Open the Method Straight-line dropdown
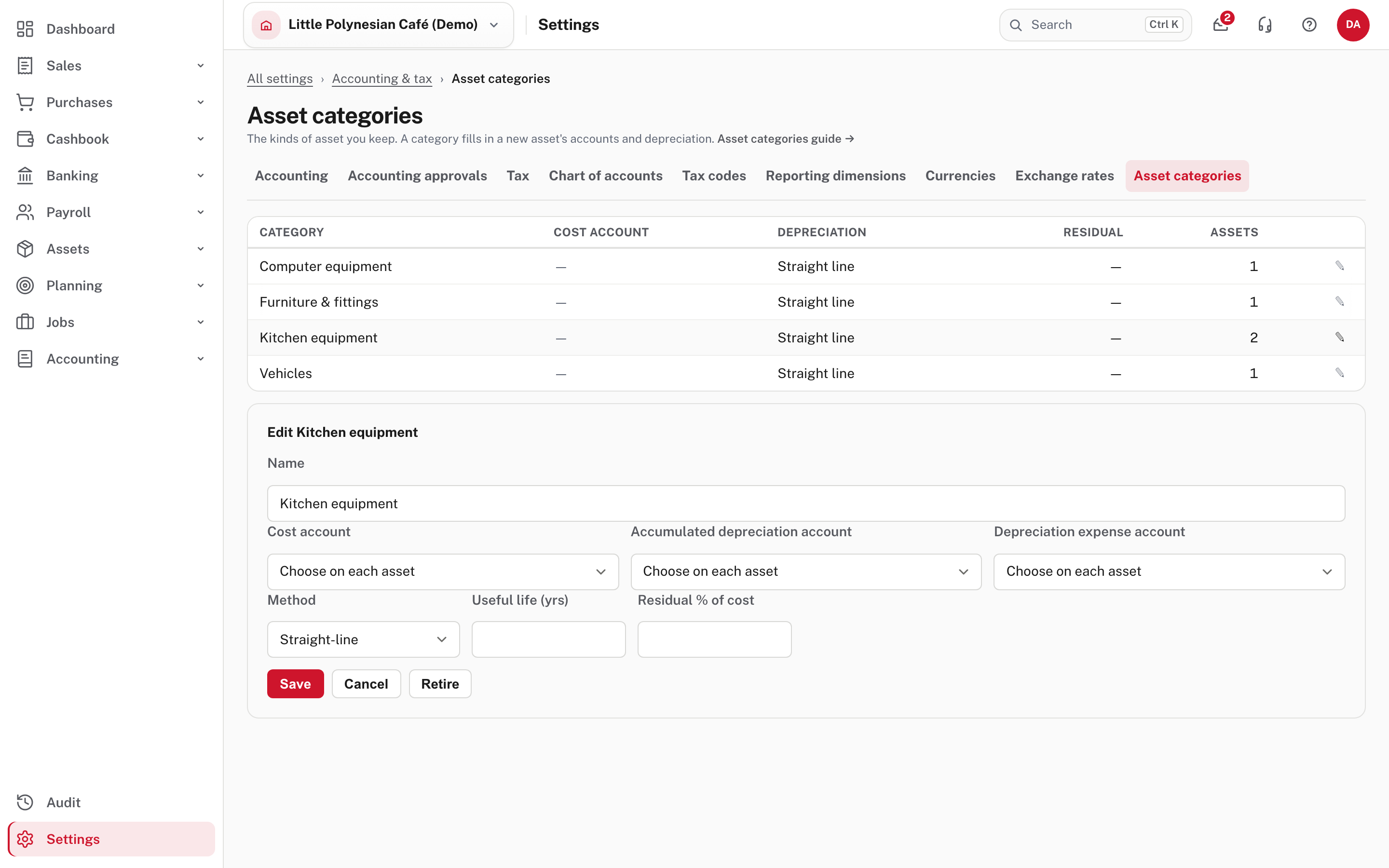This screenshot has width=1389, height=868. coord(363,639)
